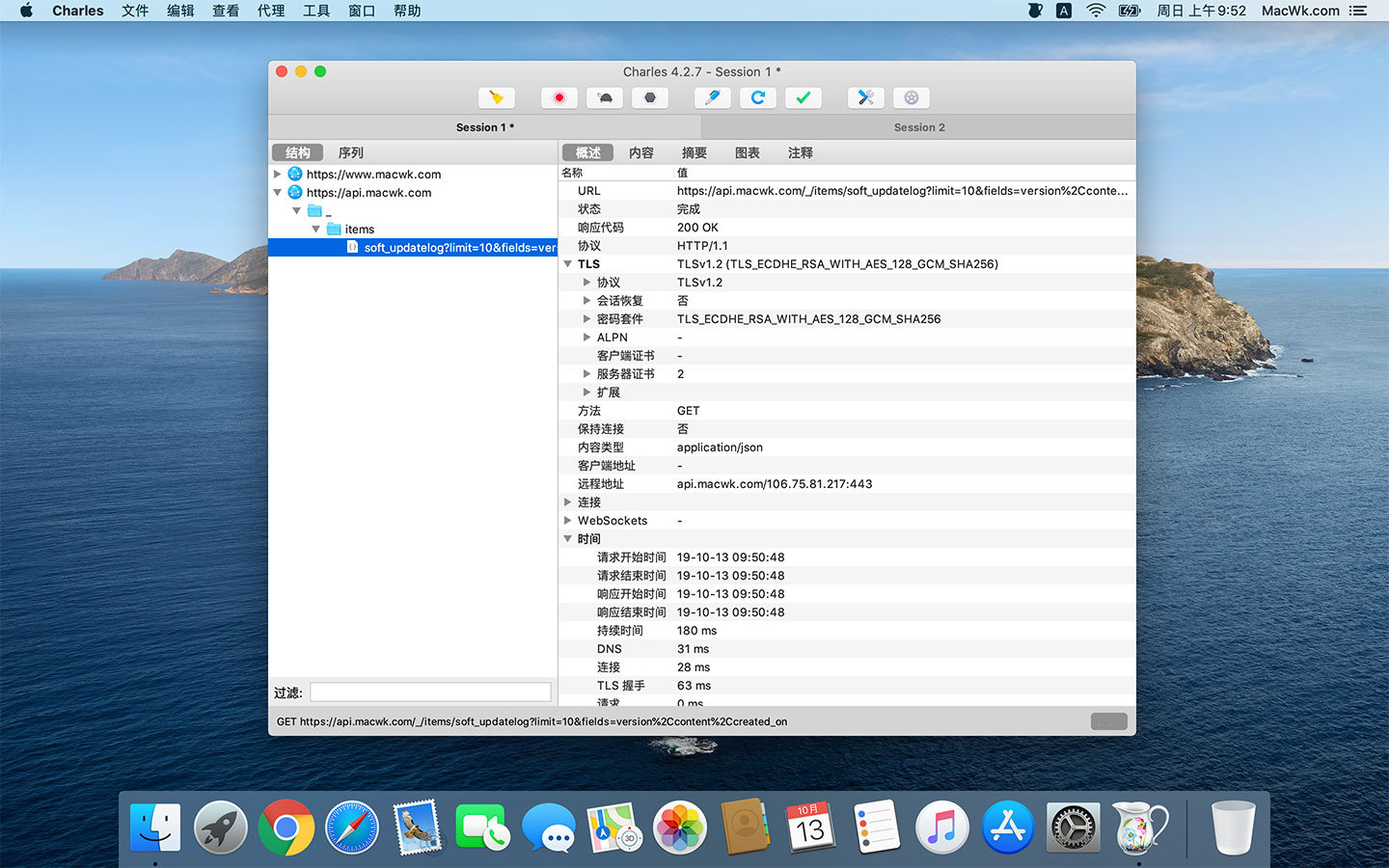The width and height of the screenshot is (1389, 868).
Task: Click the blue pen compose icon
Action: pyautogui.click(x=713, y=97)
